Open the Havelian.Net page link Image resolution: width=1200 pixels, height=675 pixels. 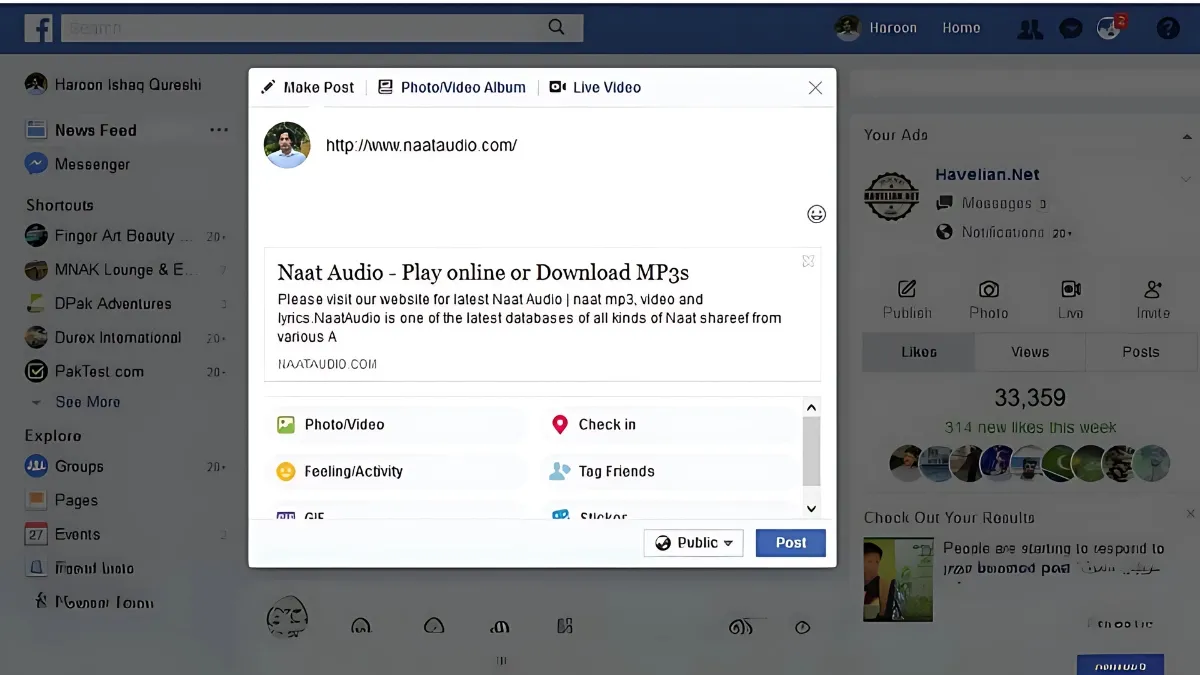coord(987,174)
